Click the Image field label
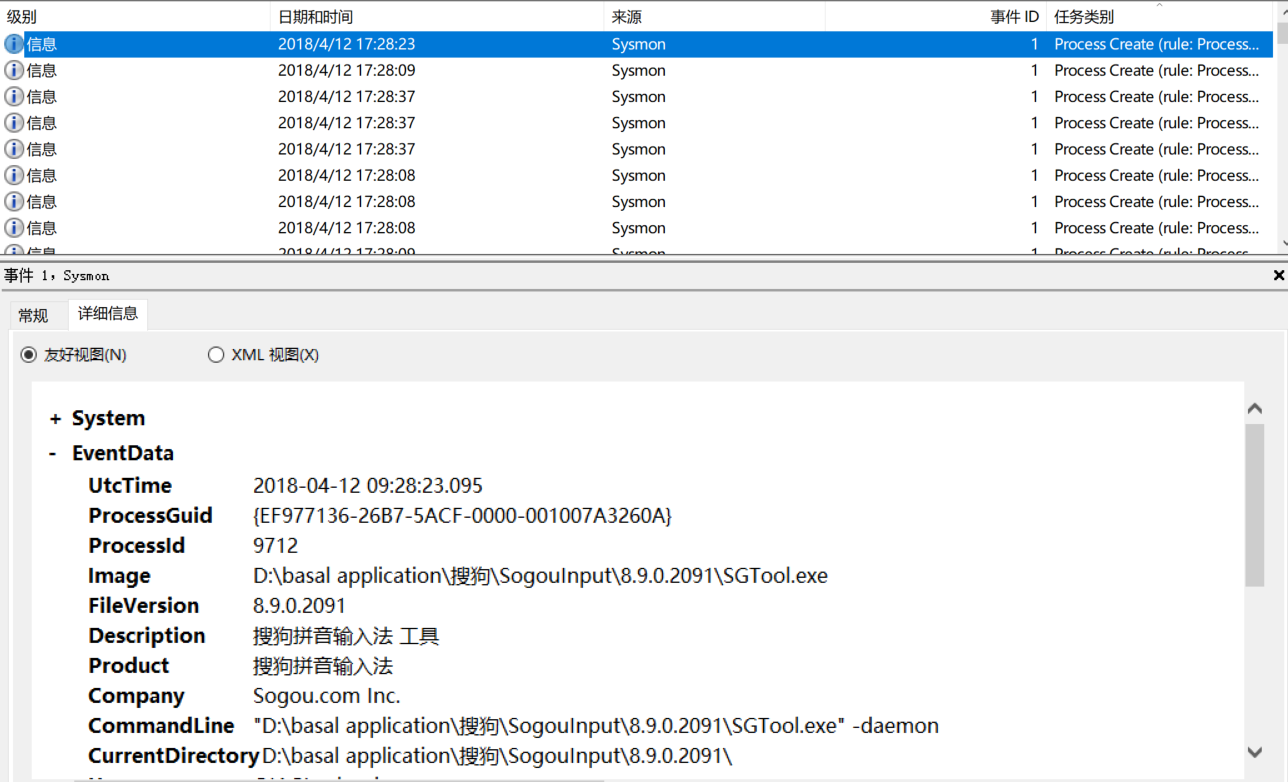The image size is (1288, 782). pyautogui.click(x=119, y=576)
